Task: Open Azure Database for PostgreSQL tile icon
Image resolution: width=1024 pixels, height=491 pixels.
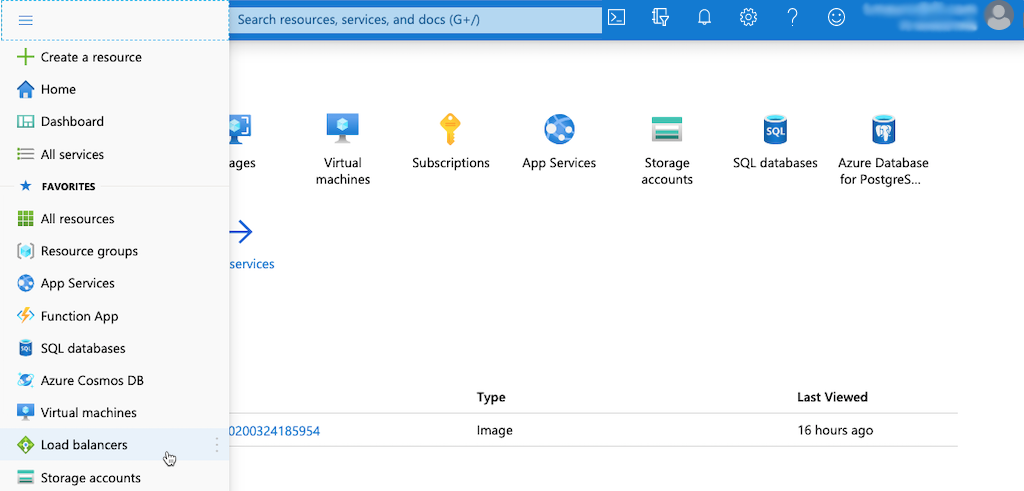Action: tap(883, 129)
